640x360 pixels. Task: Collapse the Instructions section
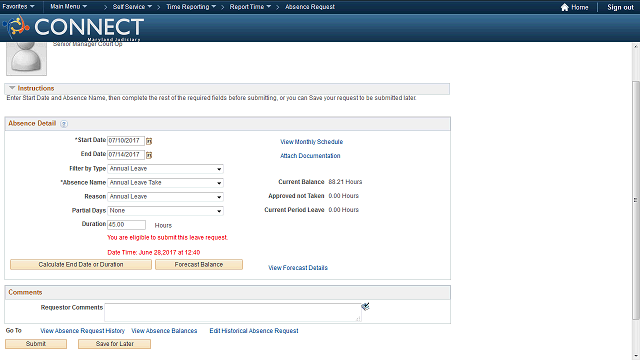tap(12, 88)
